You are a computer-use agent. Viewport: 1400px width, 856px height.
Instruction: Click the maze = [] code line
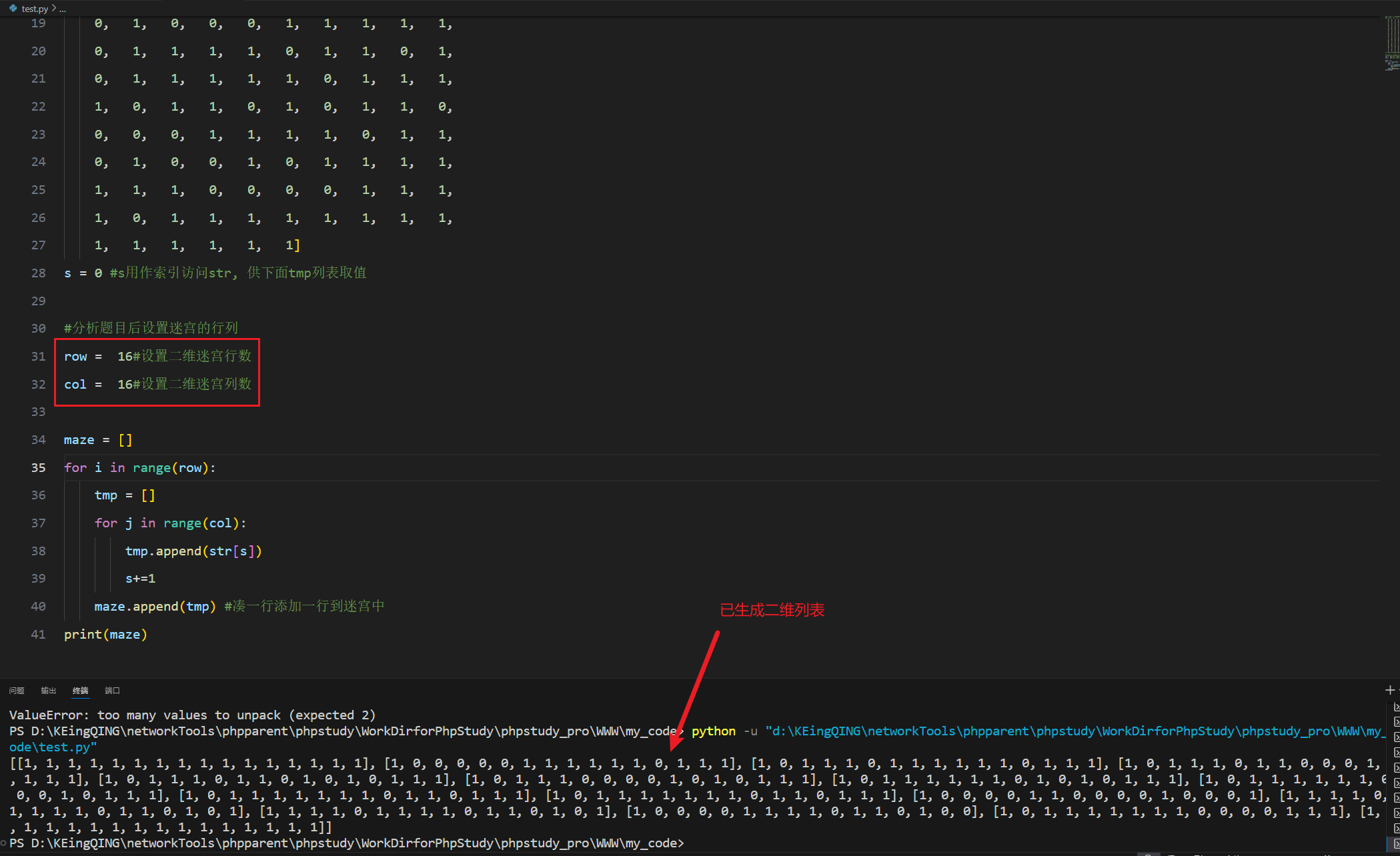click(98, 440)
